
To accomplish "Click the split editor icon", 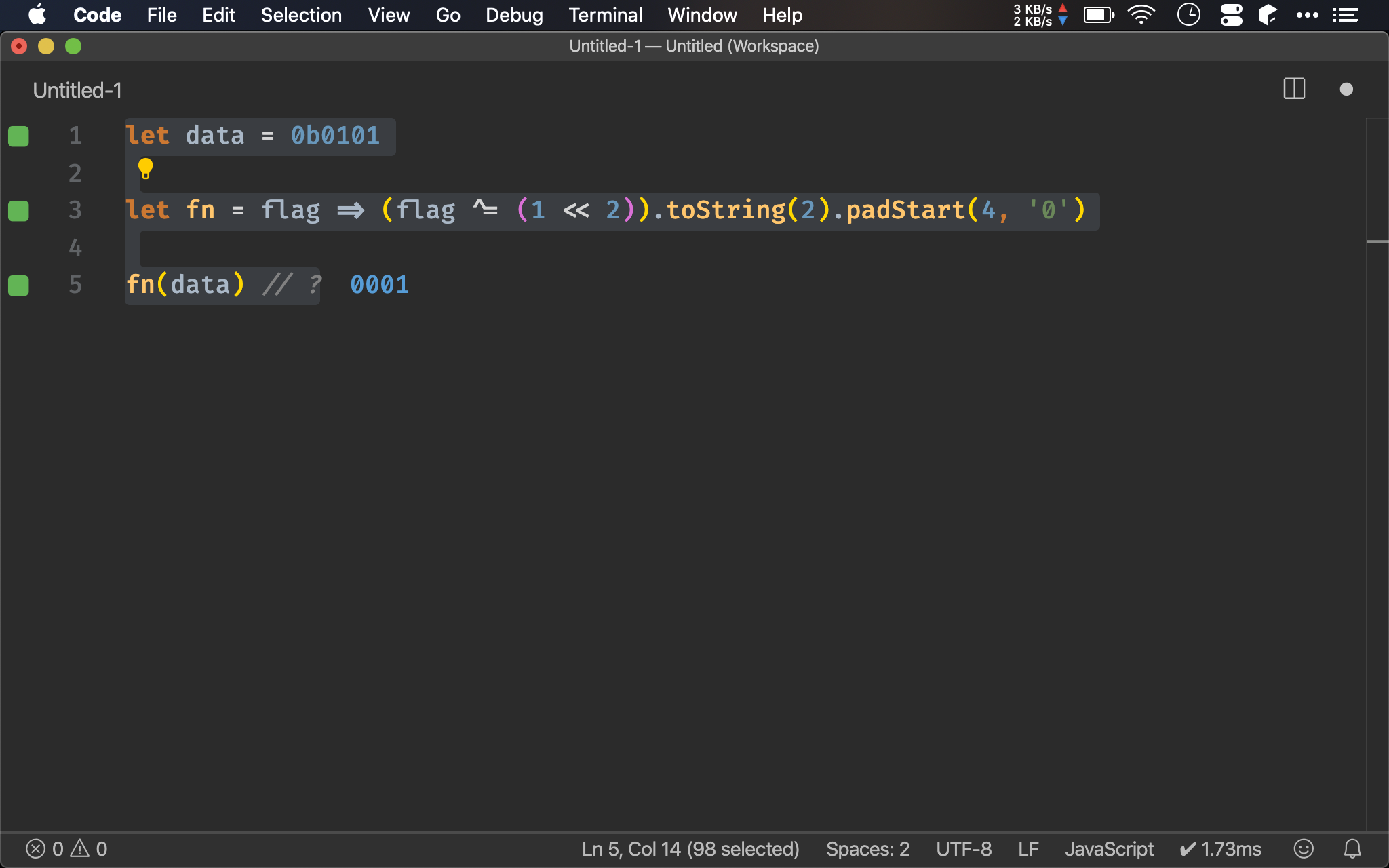I will 1294,89.
